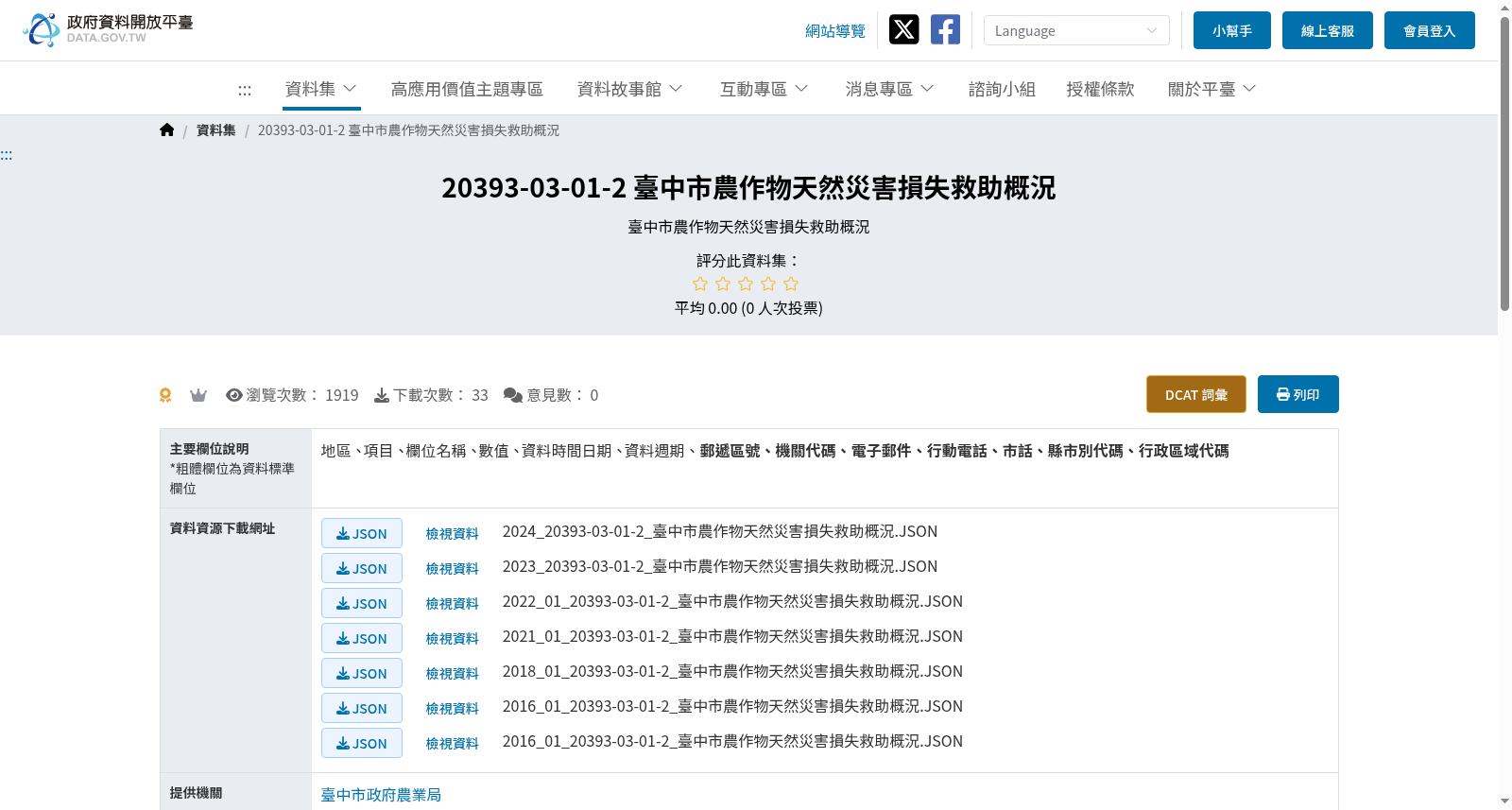Rate dataset with the first star

point(700,284)
